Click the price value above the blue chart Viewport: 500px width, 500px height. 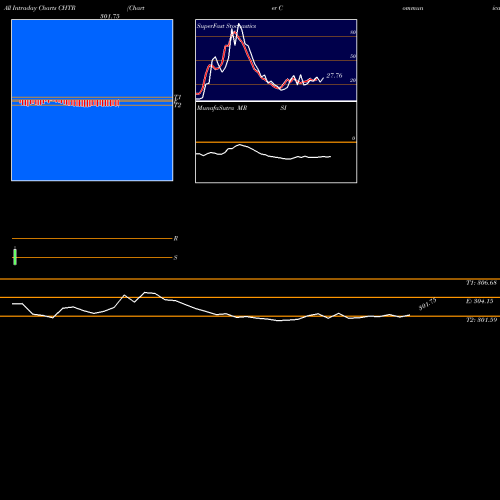pyautogui.click(x=110, y=16)
